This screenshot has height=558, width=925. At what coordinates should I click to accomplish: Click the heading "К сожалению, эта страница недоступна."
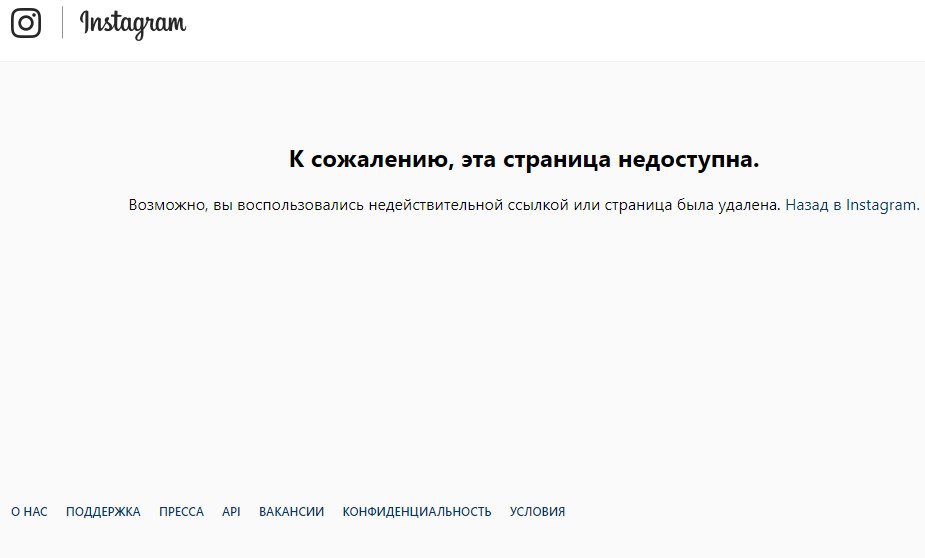pos(524,159)
